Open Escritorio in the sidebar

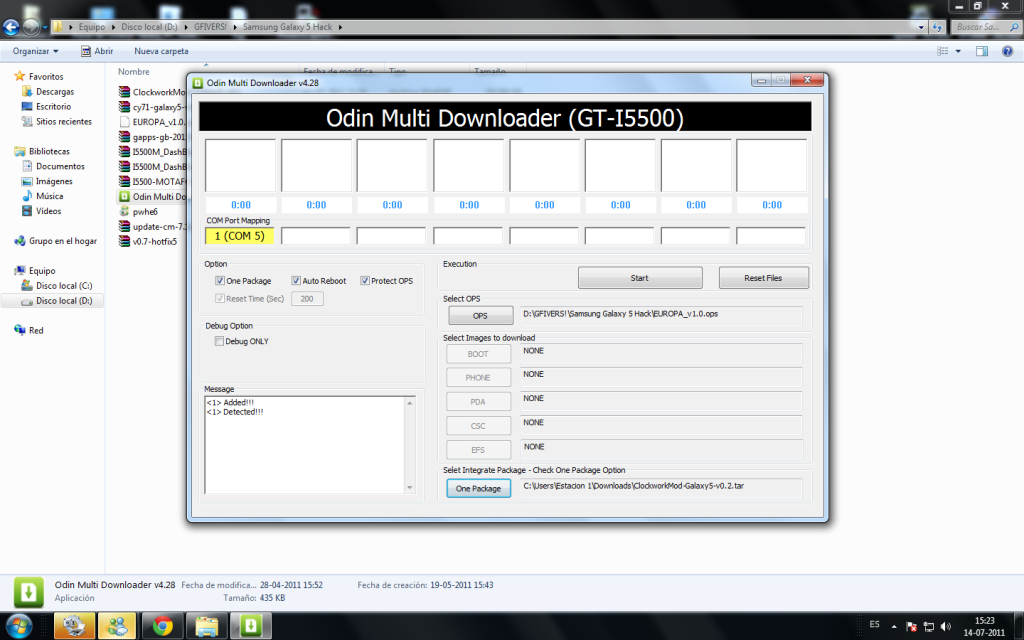[x=54, y=106]
